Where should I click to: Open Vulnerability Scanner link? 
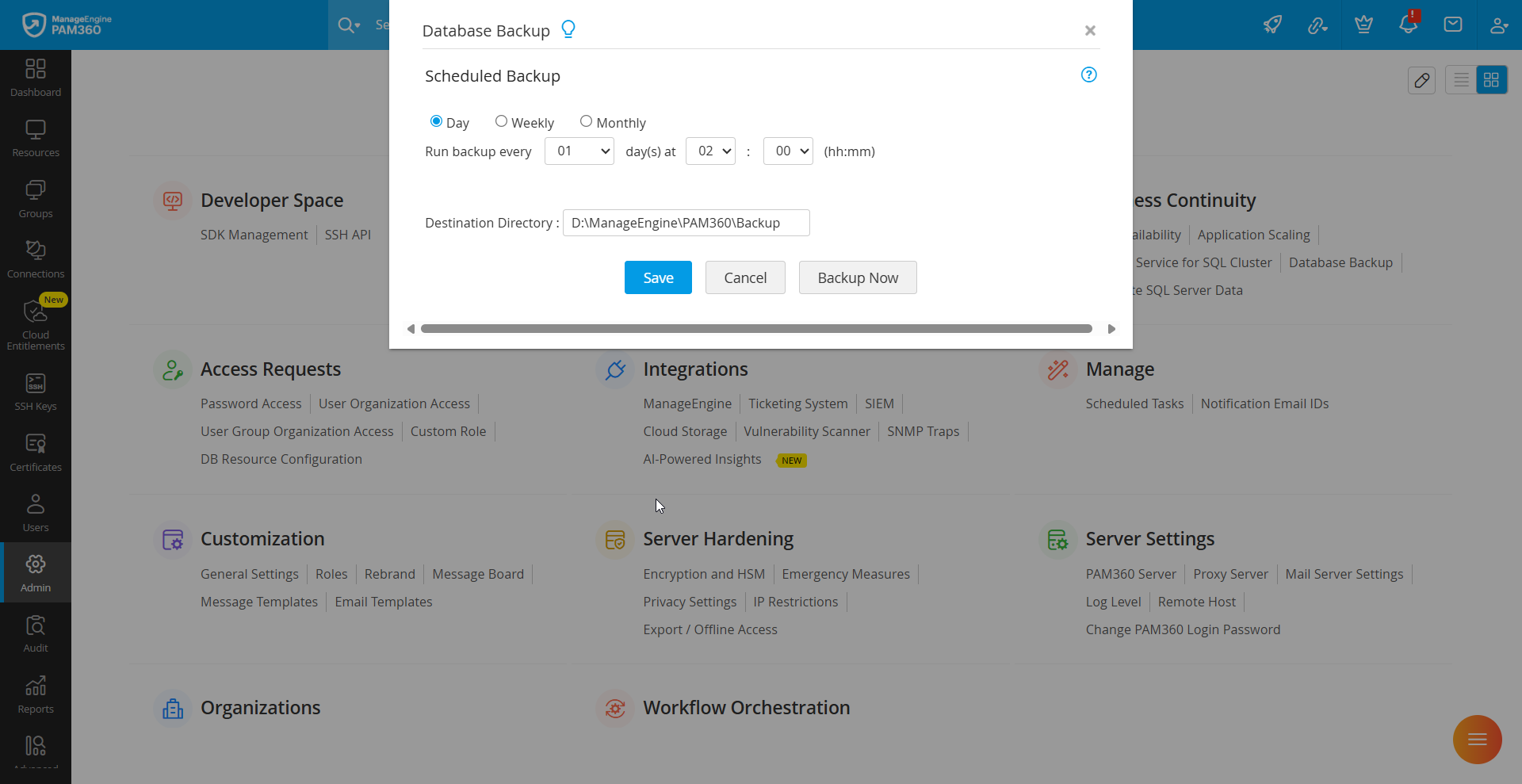click(x=807, y=431)
